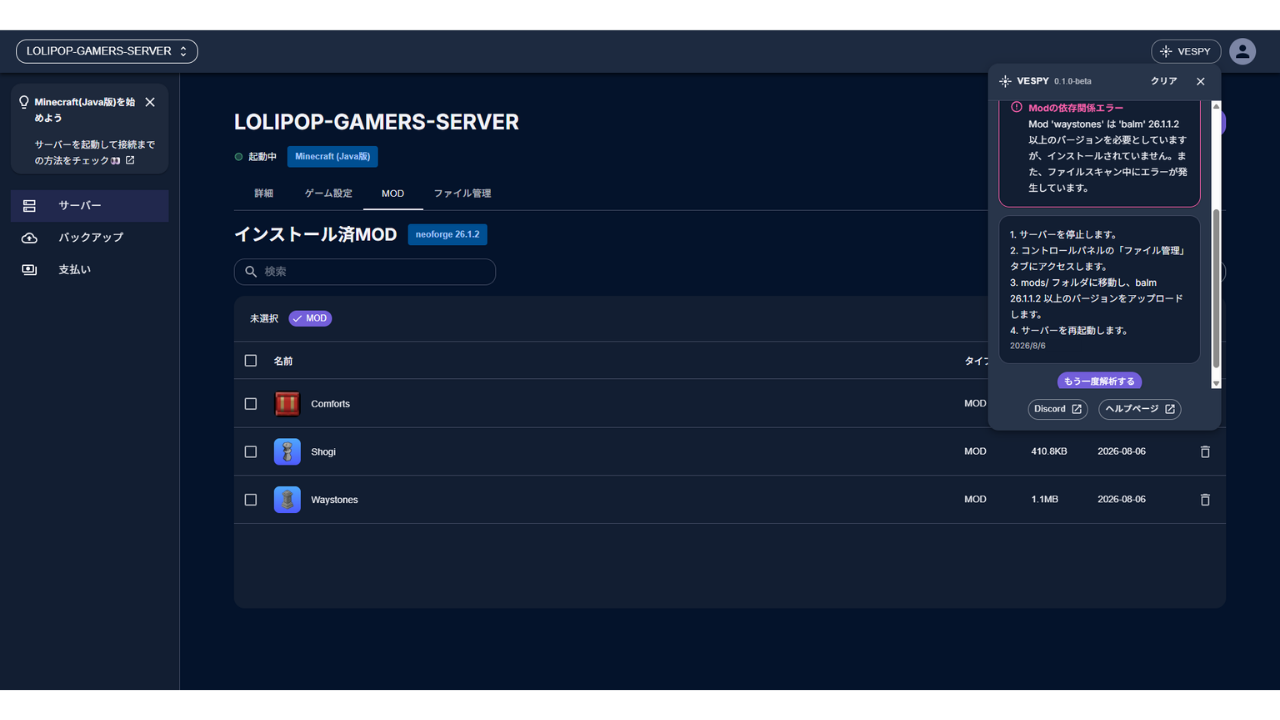Click the 未選択 selection label
1280x720 pixels.
coord(264,319)
